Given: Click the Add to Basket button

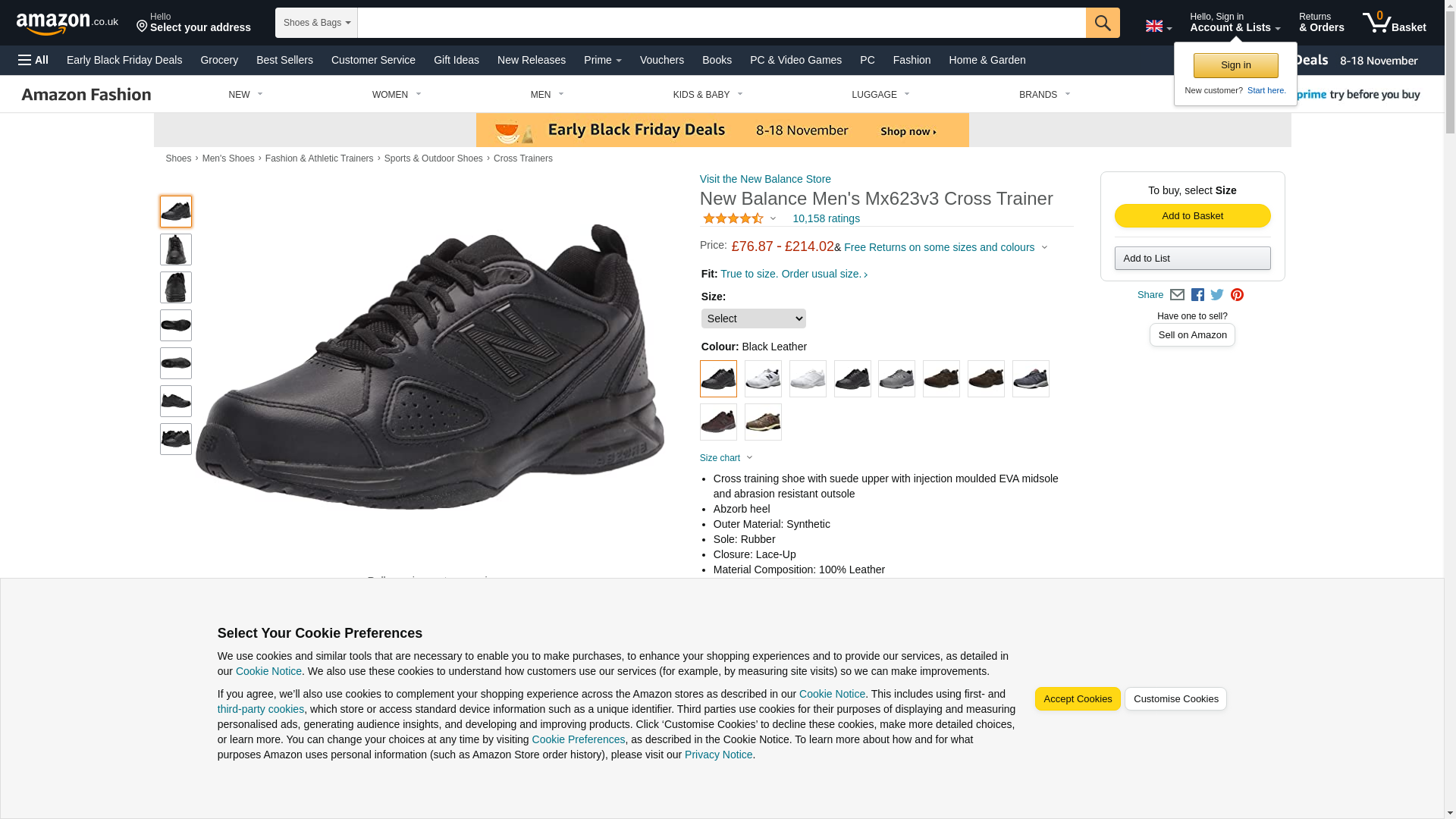Looking at the screenshot, I should pyautogui.click(x=1192, y=216).
